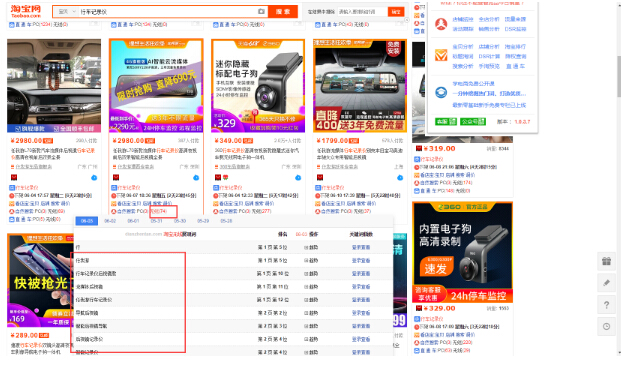This screenshot has height=367, width=621.
Task: Click the question mark help icon
Action: point(606,305)
